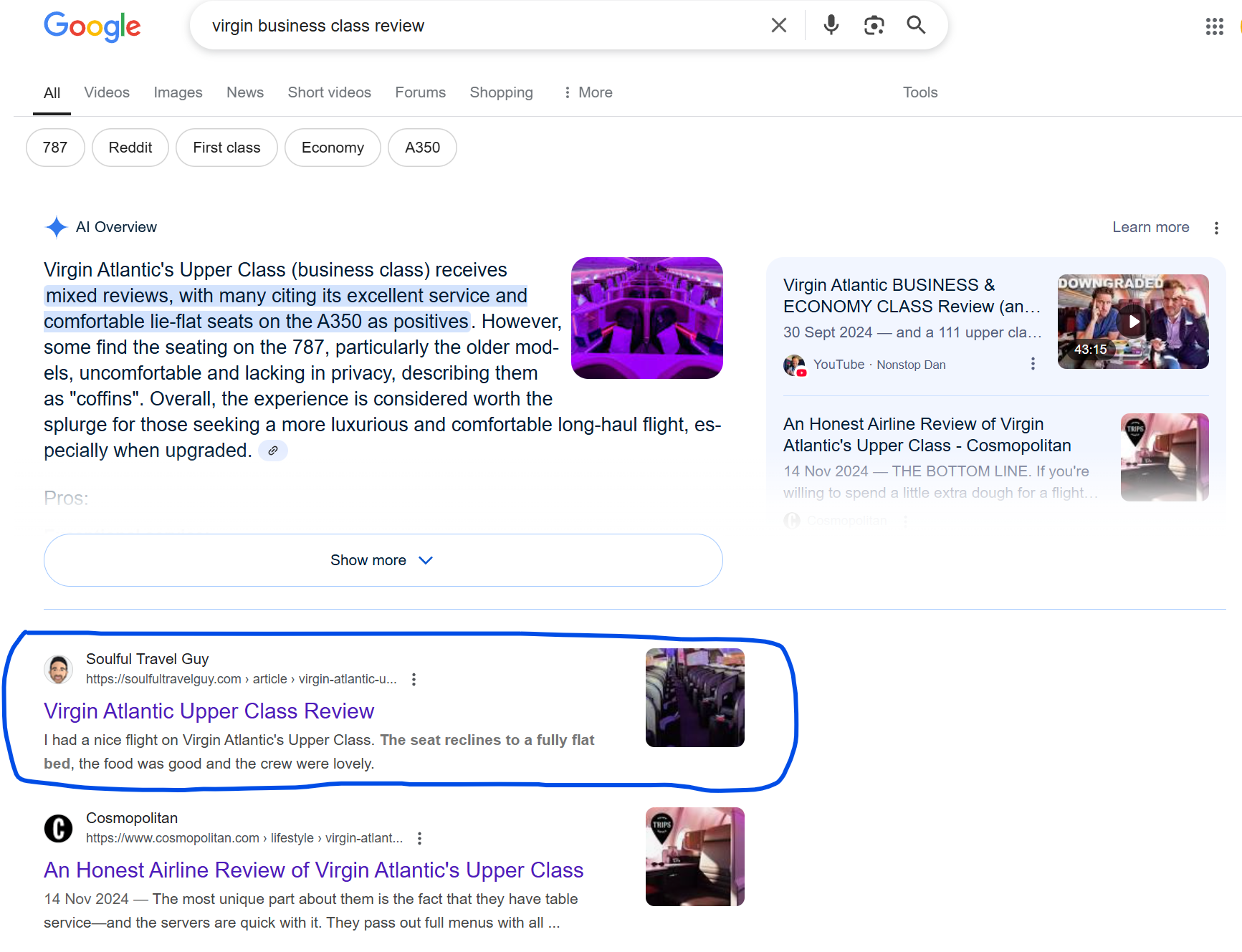Switch to the Images tab
1242x952 pixels.
pyautogui.click(x=178, y=92)
